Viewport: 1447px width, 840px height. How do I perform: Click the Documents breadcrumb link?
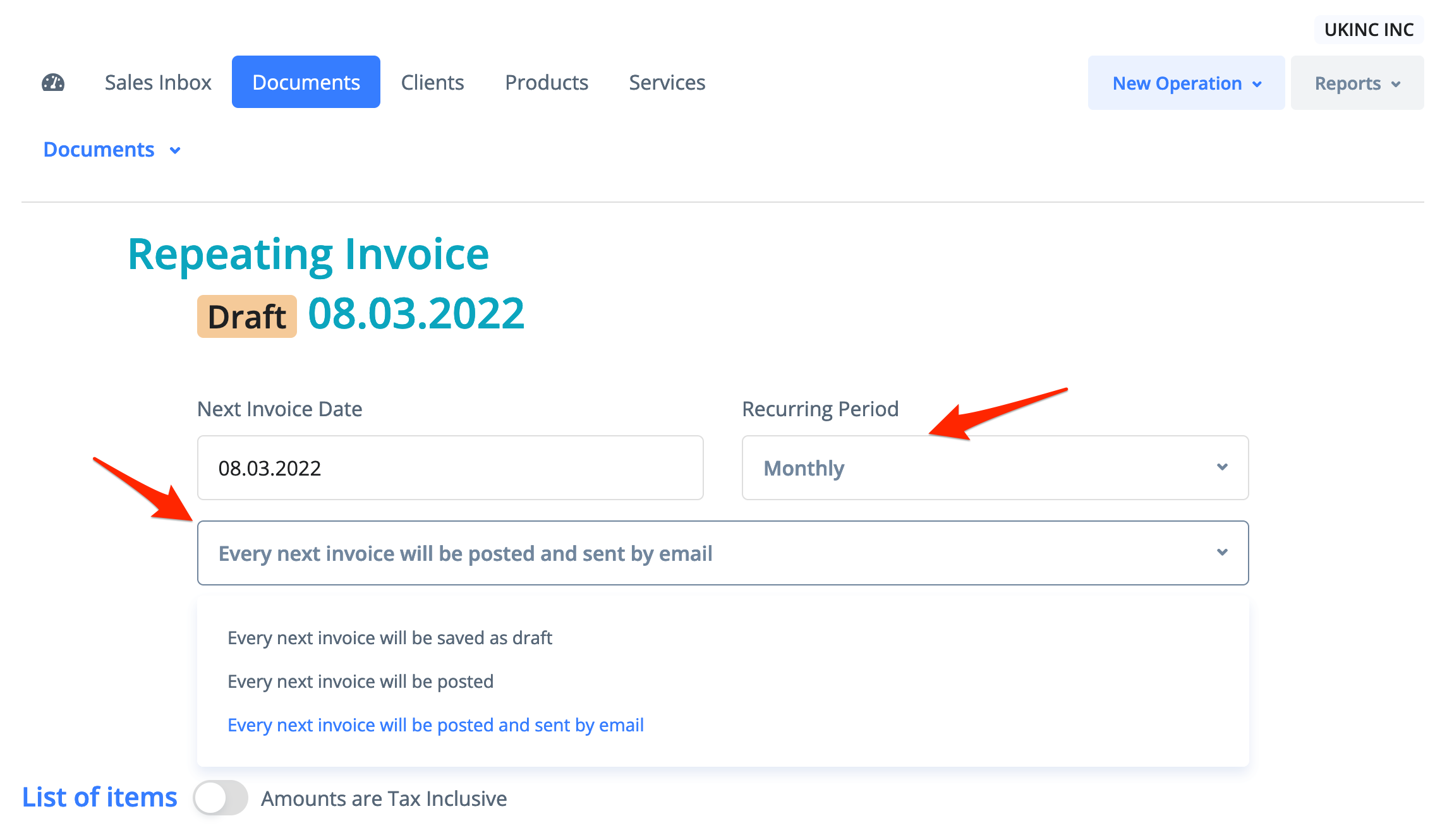99,150
